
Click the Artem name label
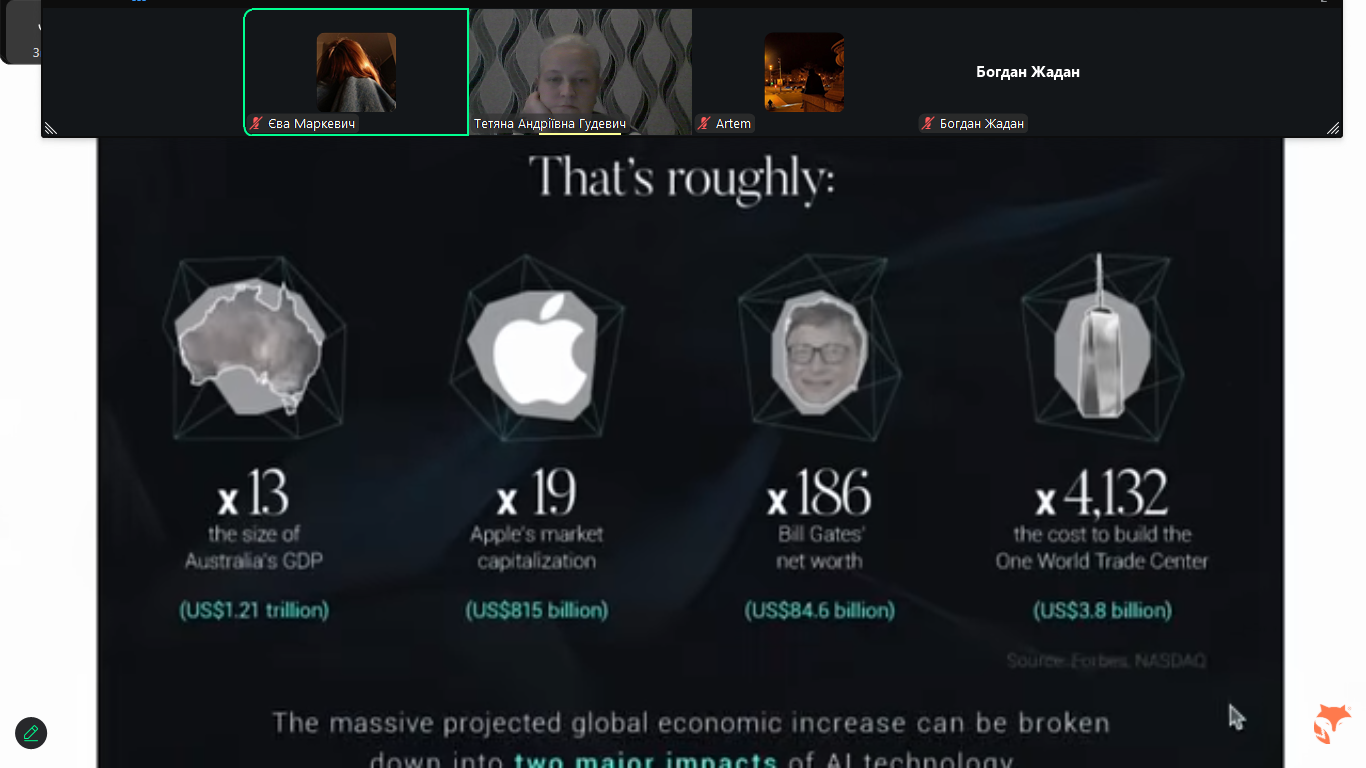coord(733,124)
